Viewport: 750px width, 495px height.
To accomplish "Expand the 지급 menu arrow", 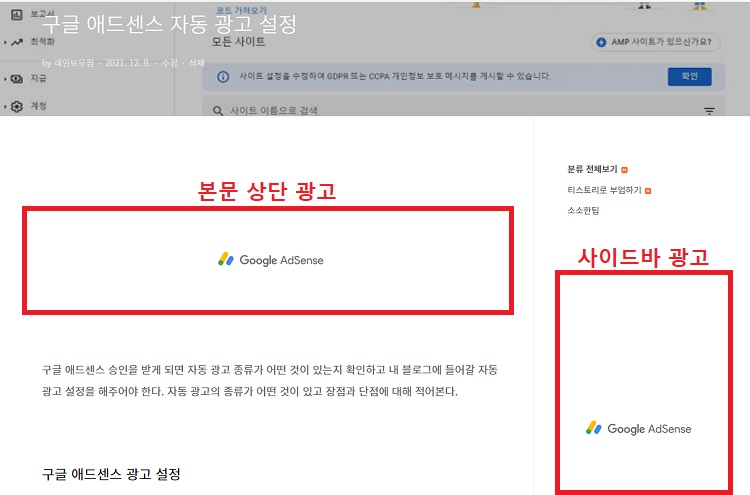I will coord(5,79).
